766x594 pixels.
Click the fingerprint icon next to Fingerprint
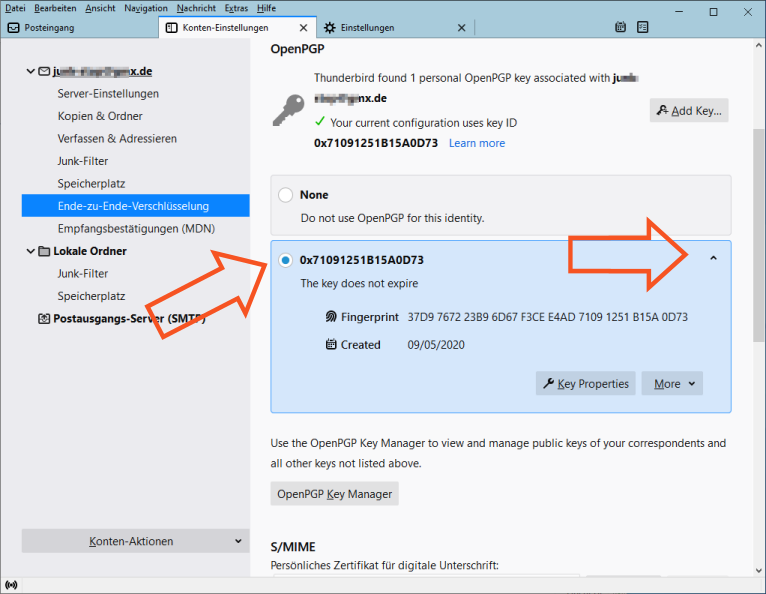pyautogui.click(x=332, y=317)
